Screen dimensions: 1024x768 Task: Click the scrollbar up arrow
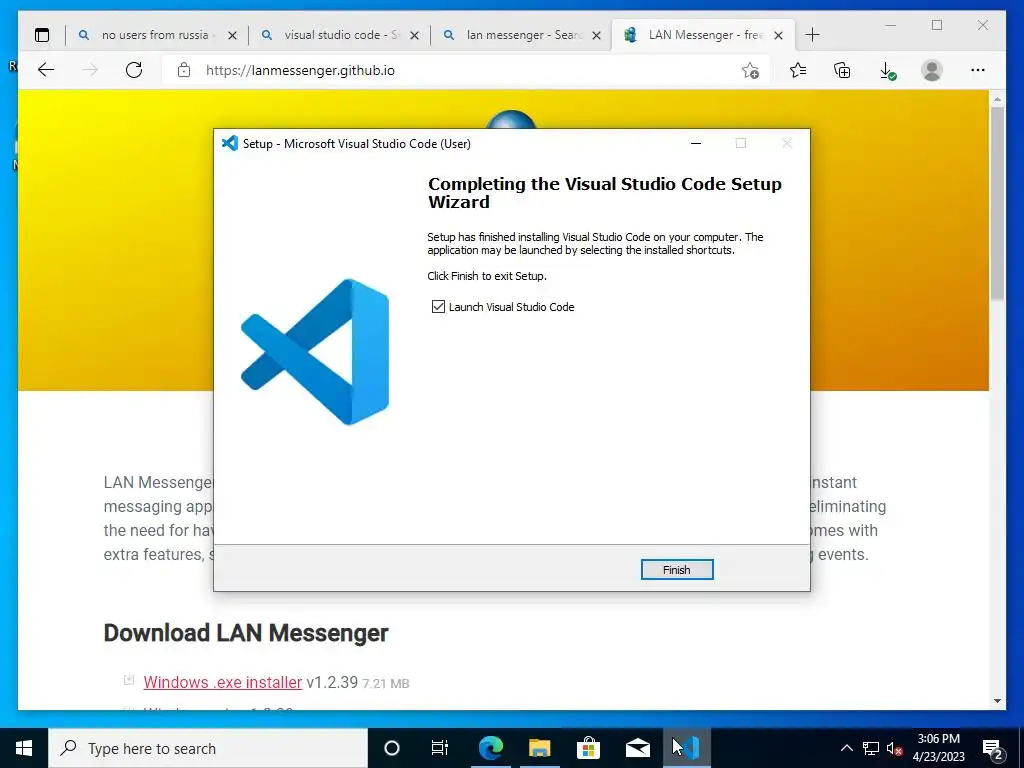(x=997, y=99)
